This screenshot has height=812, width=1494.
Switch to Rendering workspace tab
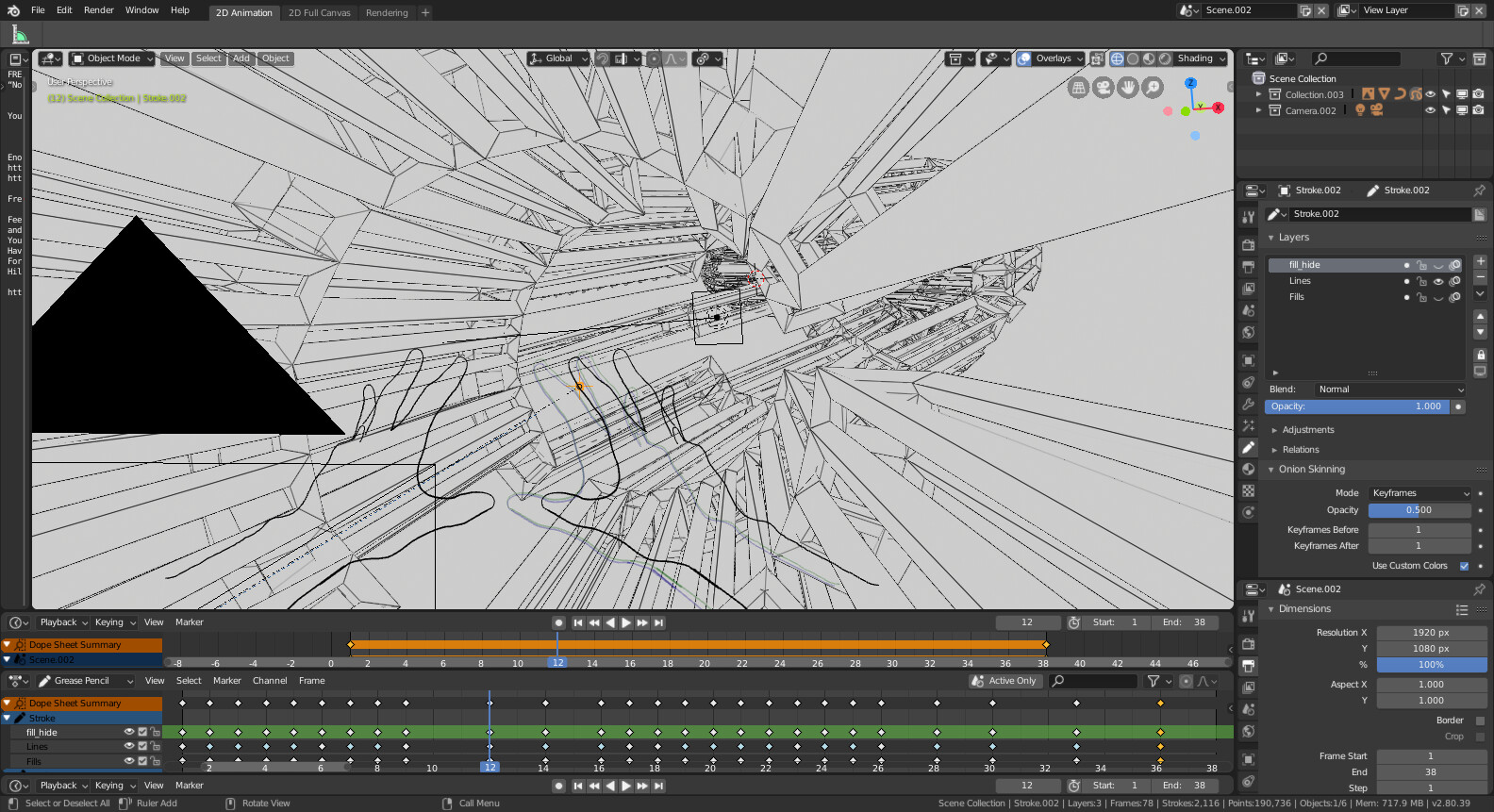tap(387, 12)
